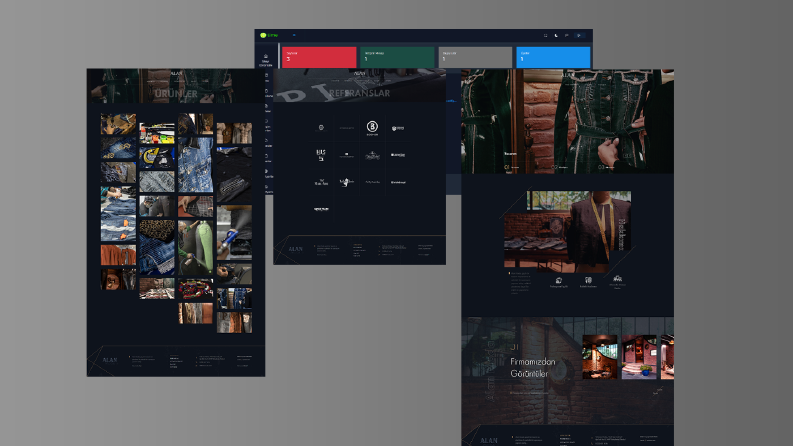Open the black studded jacket product thumbnail

pos(234,174)
